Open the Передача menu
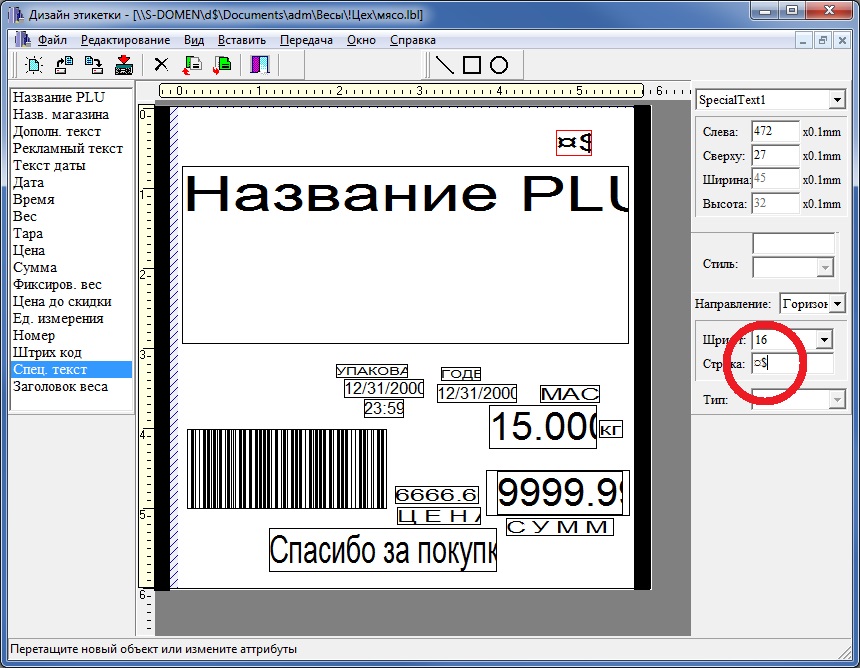Screen dimensions: 860x668 [x=306, y=40]
